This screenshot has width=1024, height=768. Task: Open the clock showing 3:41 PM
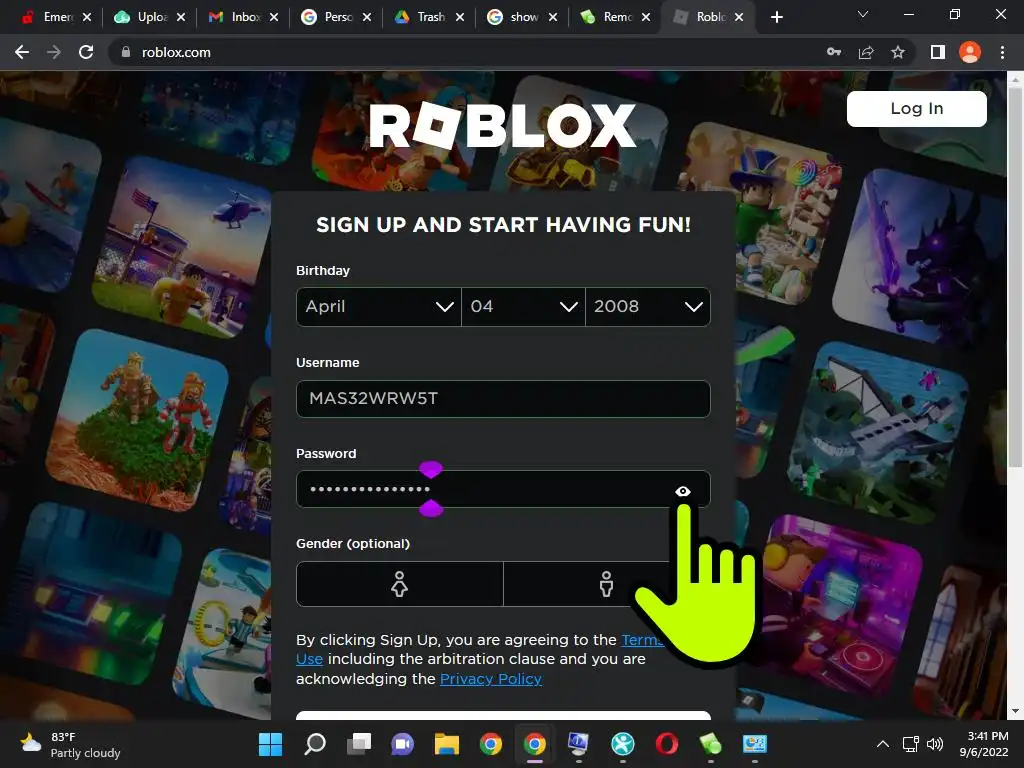[x=984, y=744]
